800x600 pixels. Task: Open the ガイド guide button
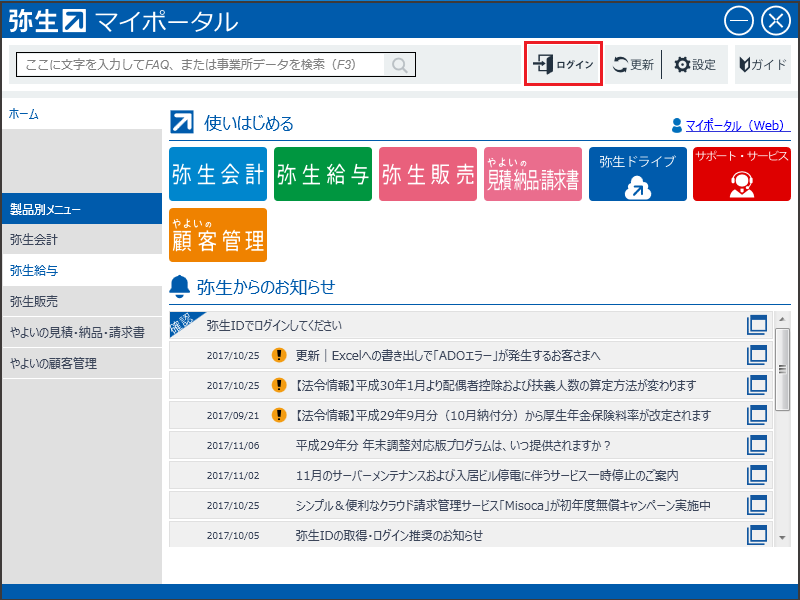[x=763, y=64]
